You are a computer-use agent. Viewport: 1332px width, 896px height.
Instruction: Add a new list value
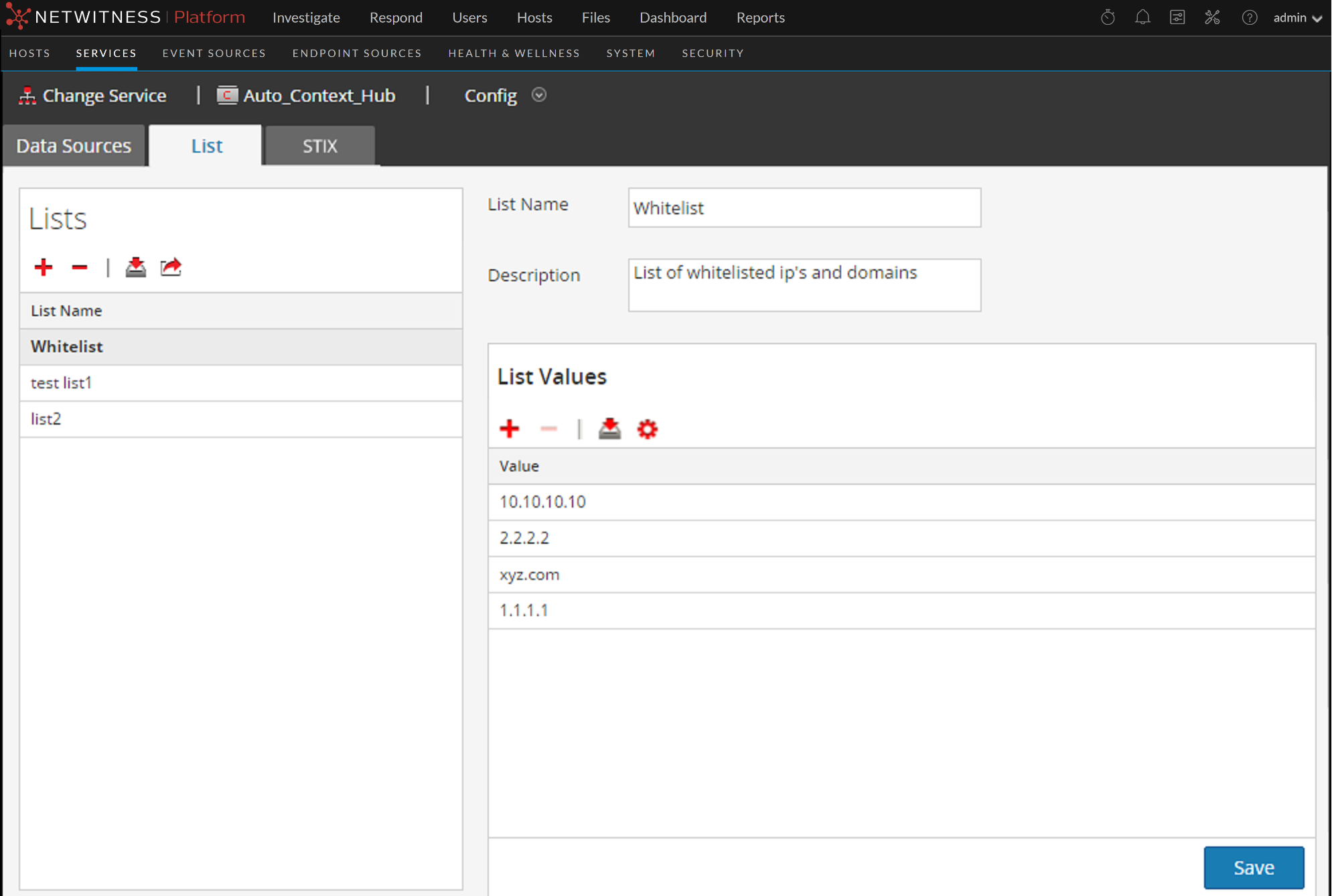pos(509,429)
